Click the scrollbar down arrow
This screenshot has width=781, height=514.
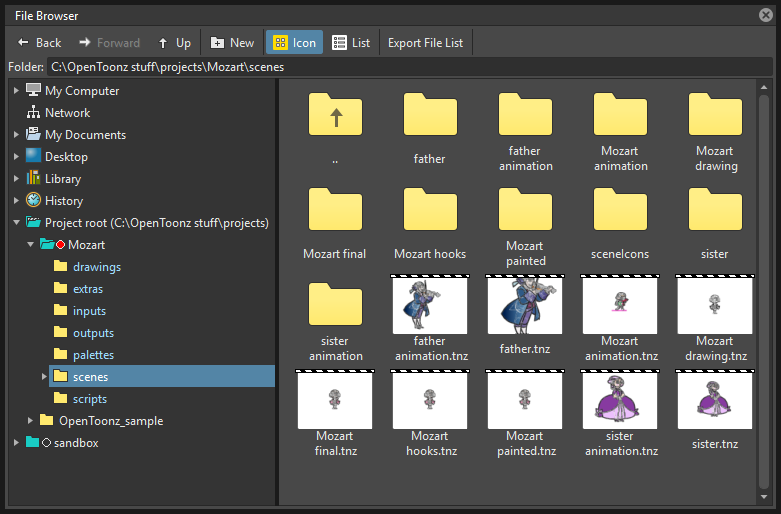764,497
